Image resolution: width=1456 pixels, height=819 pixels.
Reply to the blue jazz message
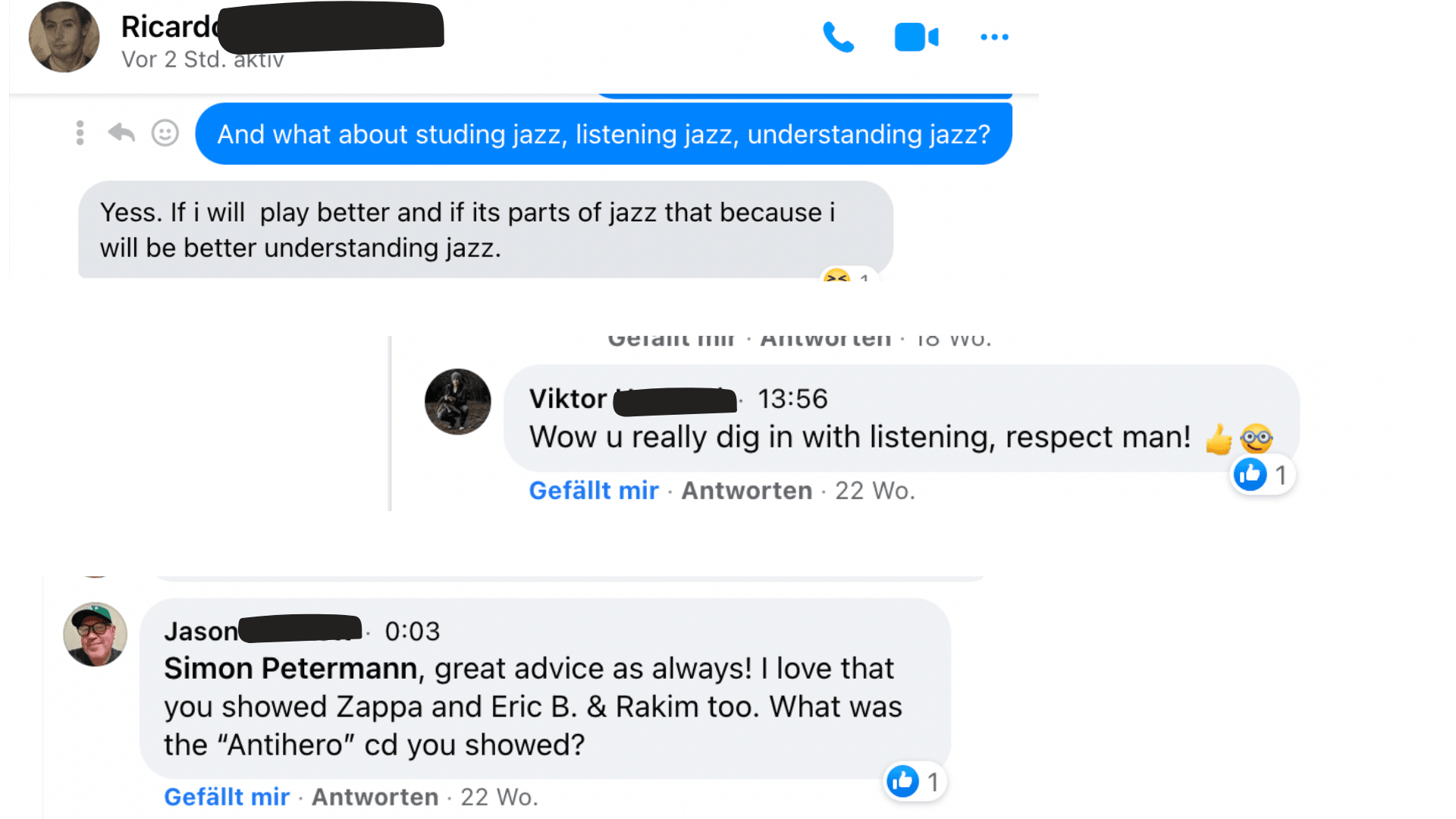[121, 133]
